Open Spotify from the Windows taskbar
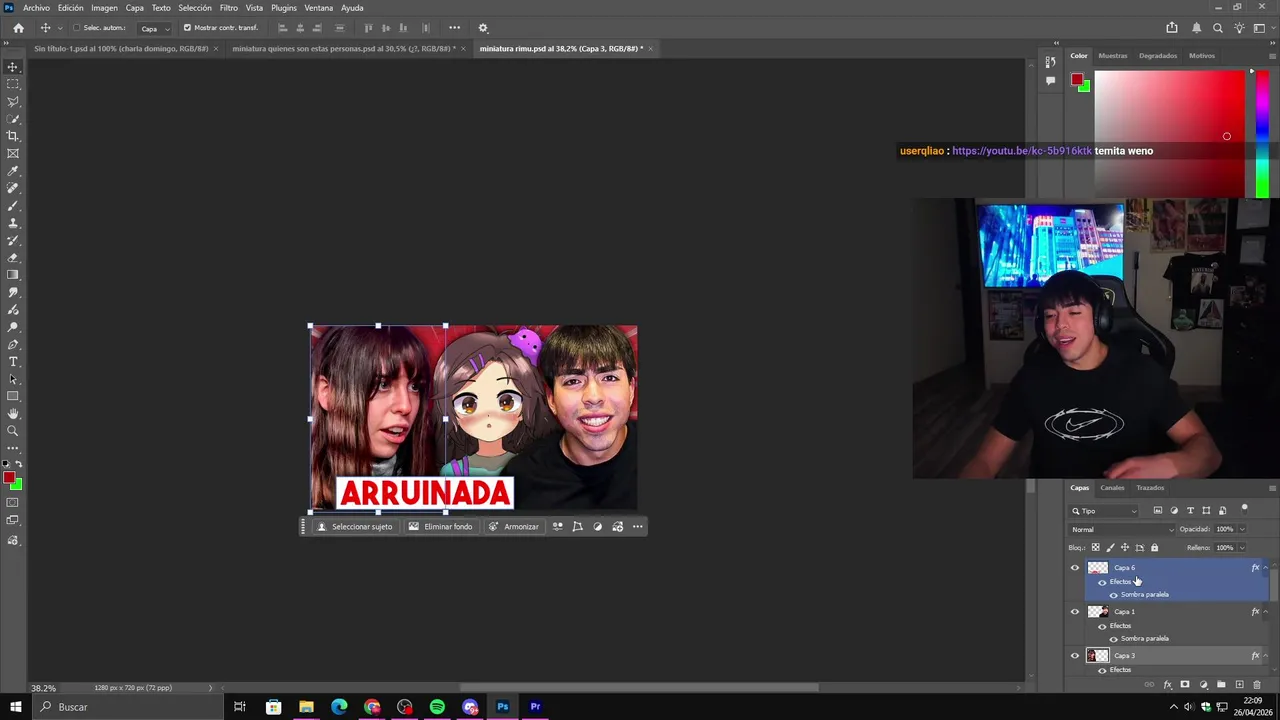The image size is (1280, 720). coord(437,707)
